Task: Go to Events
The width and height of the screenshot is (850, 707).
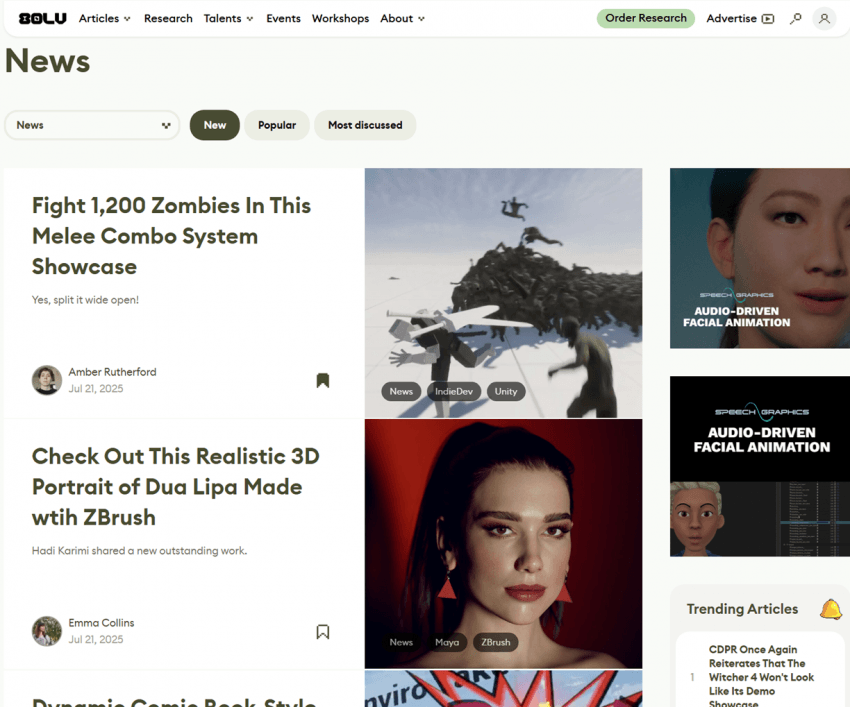Action: pyautogui.click(x=283, y=18)
